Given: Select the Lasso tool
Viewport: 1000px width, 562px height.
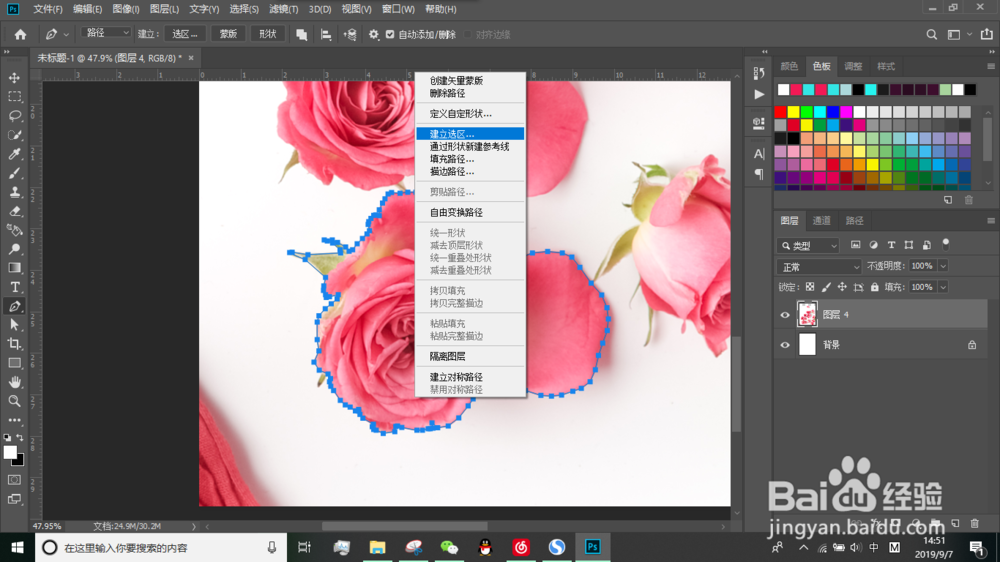Looking at the screenshot, I should [x=14, y=116].
